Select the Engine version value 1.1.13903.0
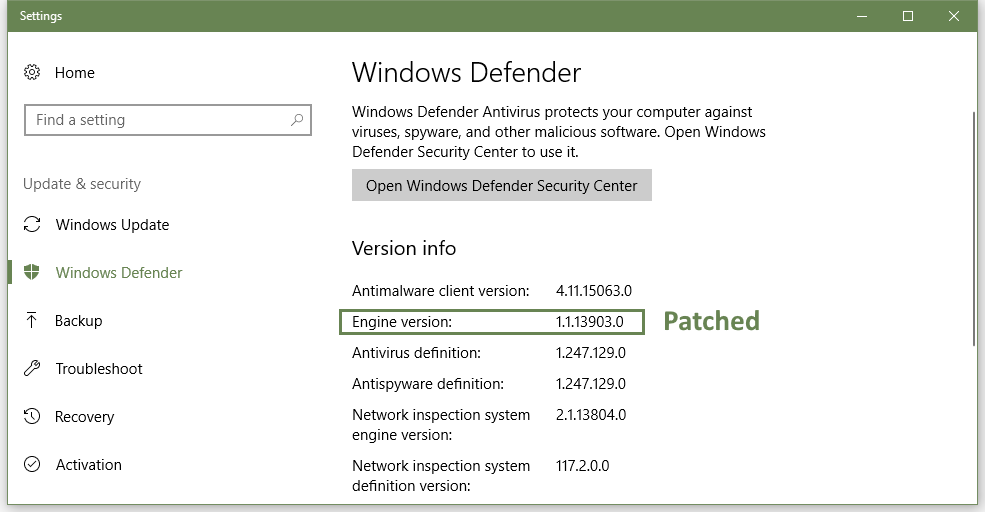This screenshot has width=985, height=512. pos(589,322)
